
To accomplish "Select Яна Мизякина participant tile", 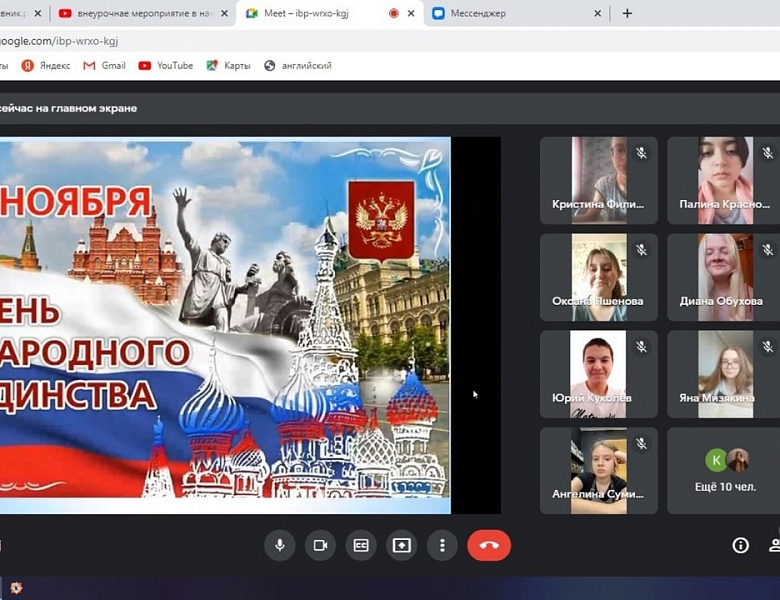I will tap(724, 374).
